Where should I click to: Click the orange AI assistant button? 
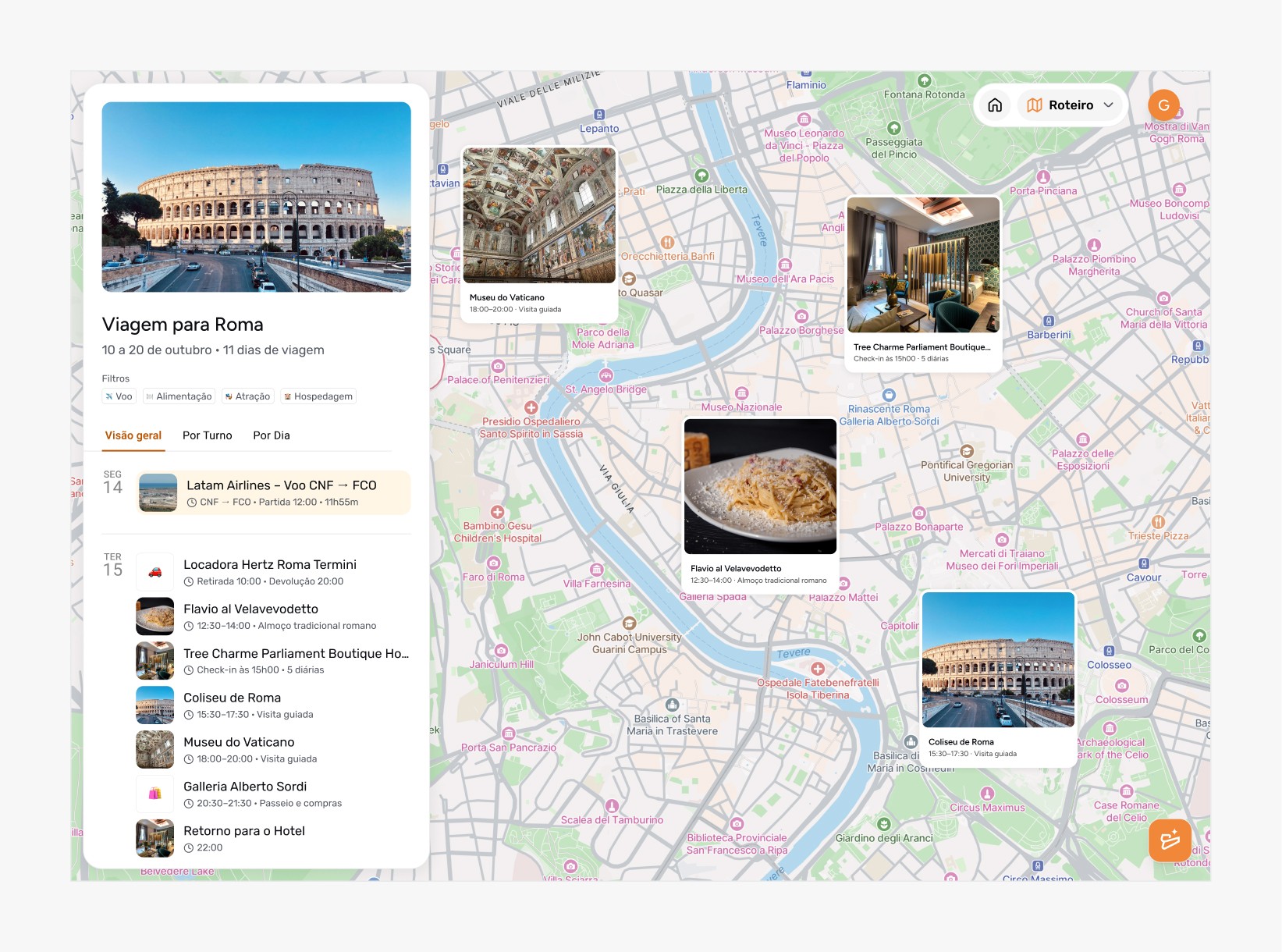click(x=1170, y=840)
